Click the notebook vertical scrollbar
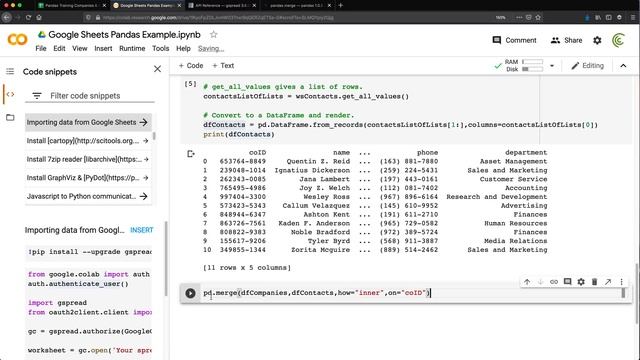Image resolution: width=640 pixels, height=360 pixels. [637, 293]
